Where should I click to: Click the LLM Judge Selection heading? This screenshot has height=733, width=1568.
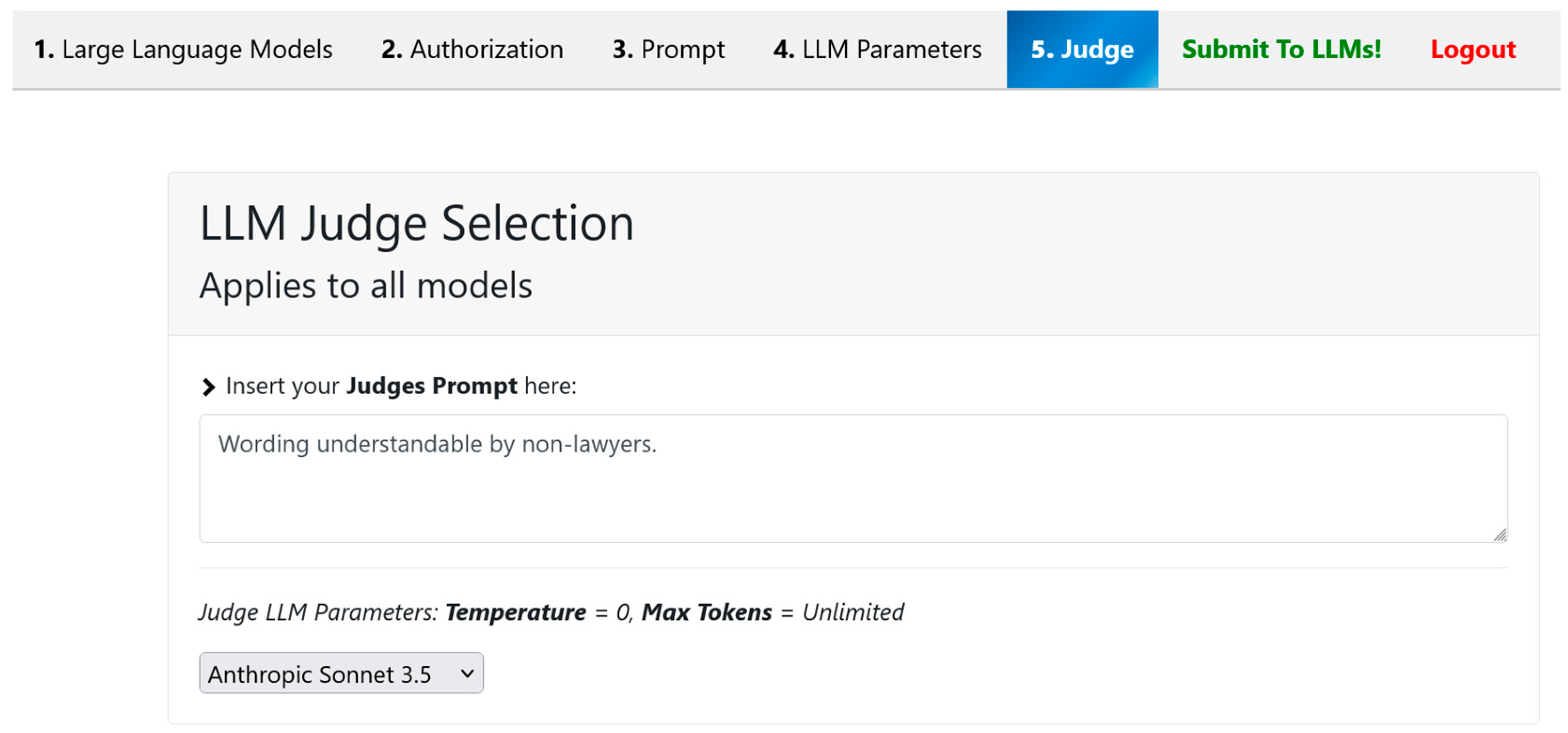(x=417, y=223)
